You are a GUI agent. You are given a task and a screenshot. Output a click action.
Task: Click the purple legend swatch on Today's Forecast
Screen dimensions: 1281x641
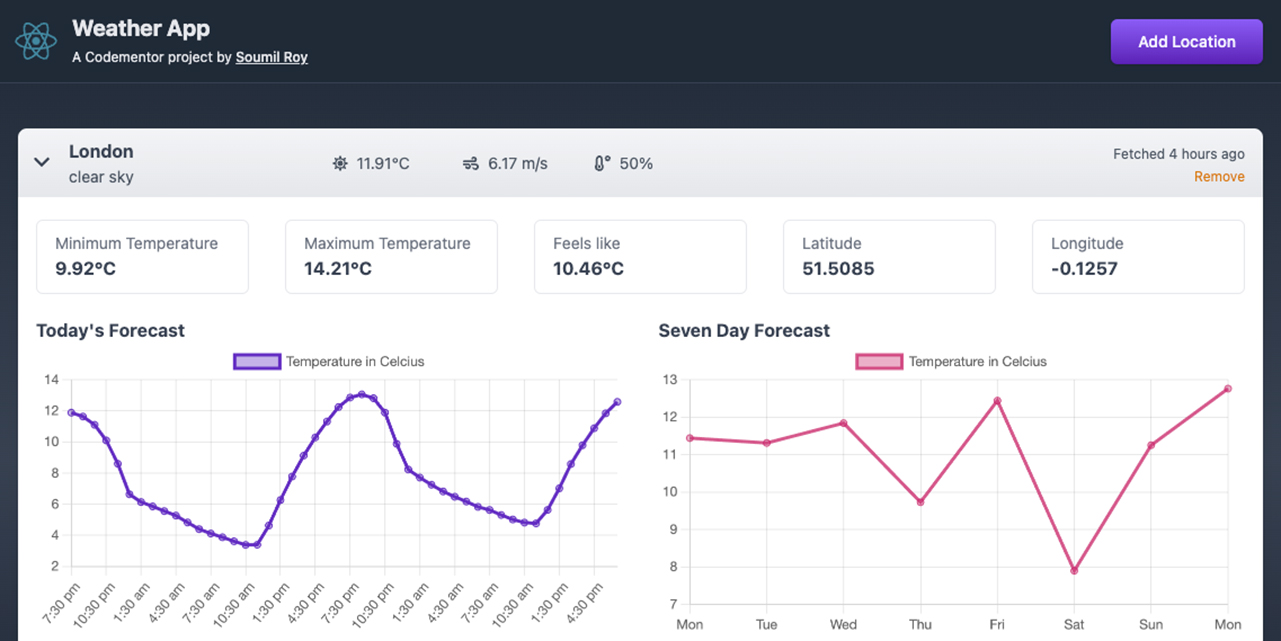click(257, 361)
